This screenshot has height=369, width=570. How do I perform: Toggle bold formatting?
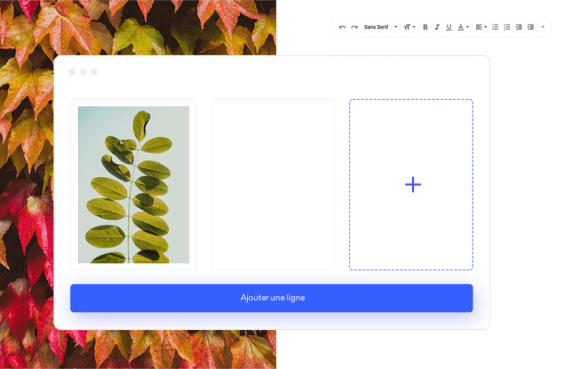[425, 27]
